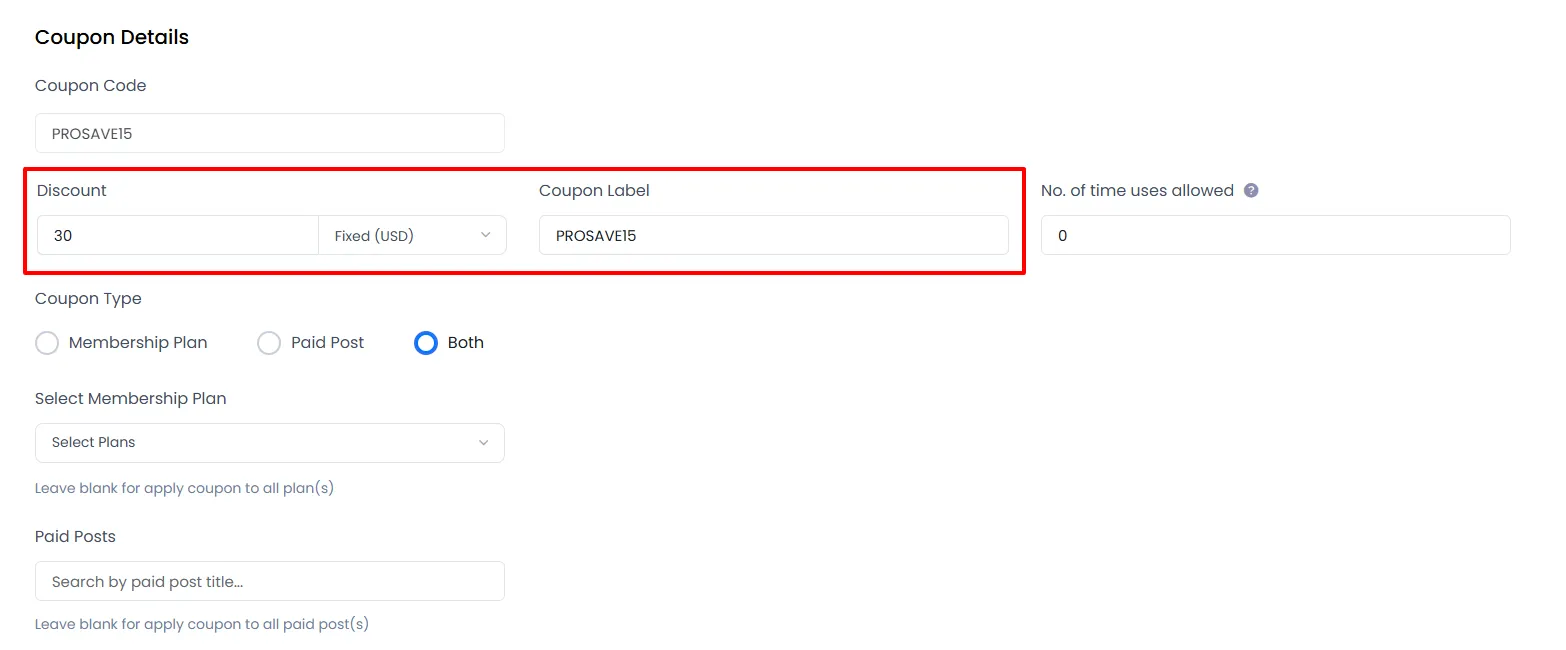
Task: Select the Paid Post radio button
Action: (x=268, y=342)
